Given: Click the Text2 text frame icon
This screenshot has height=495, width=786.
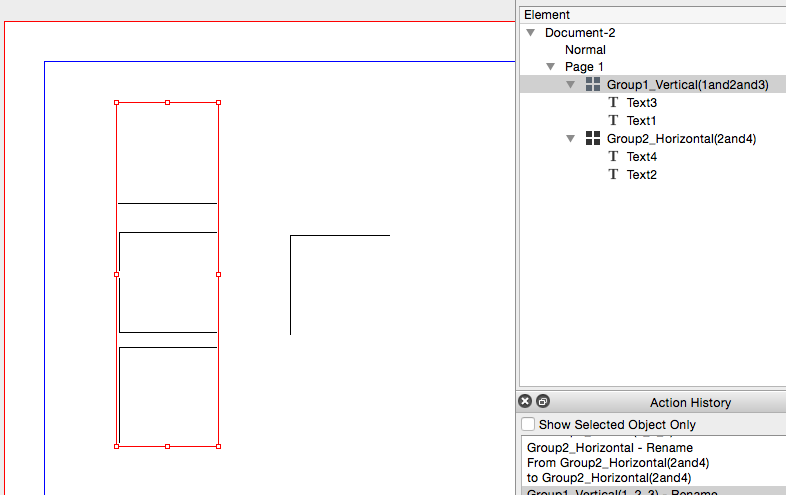Looking at the screenshot, I should (x=614, y=175).
